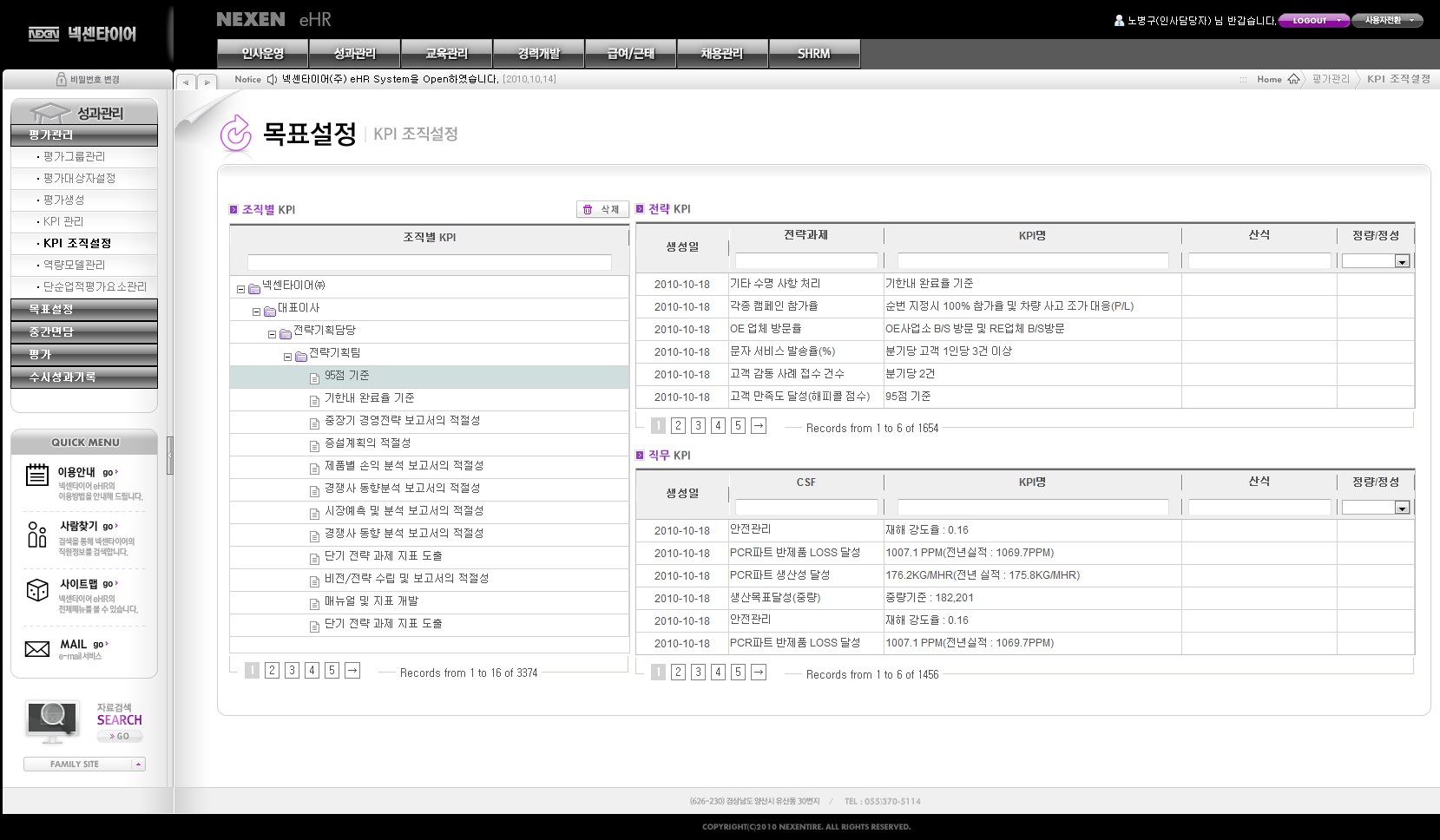
Task: Go to next page arrow in 전략 KPI pager
Action: [x=759, y=425]
